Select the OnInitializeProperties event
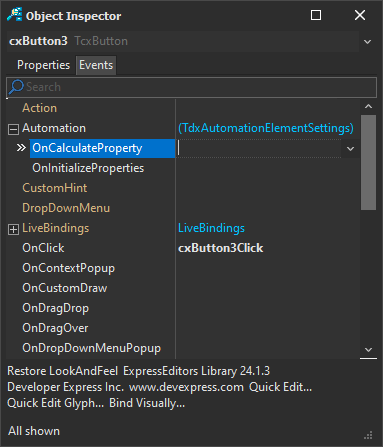This screenshot has width=383, height=447. (88, 168)
